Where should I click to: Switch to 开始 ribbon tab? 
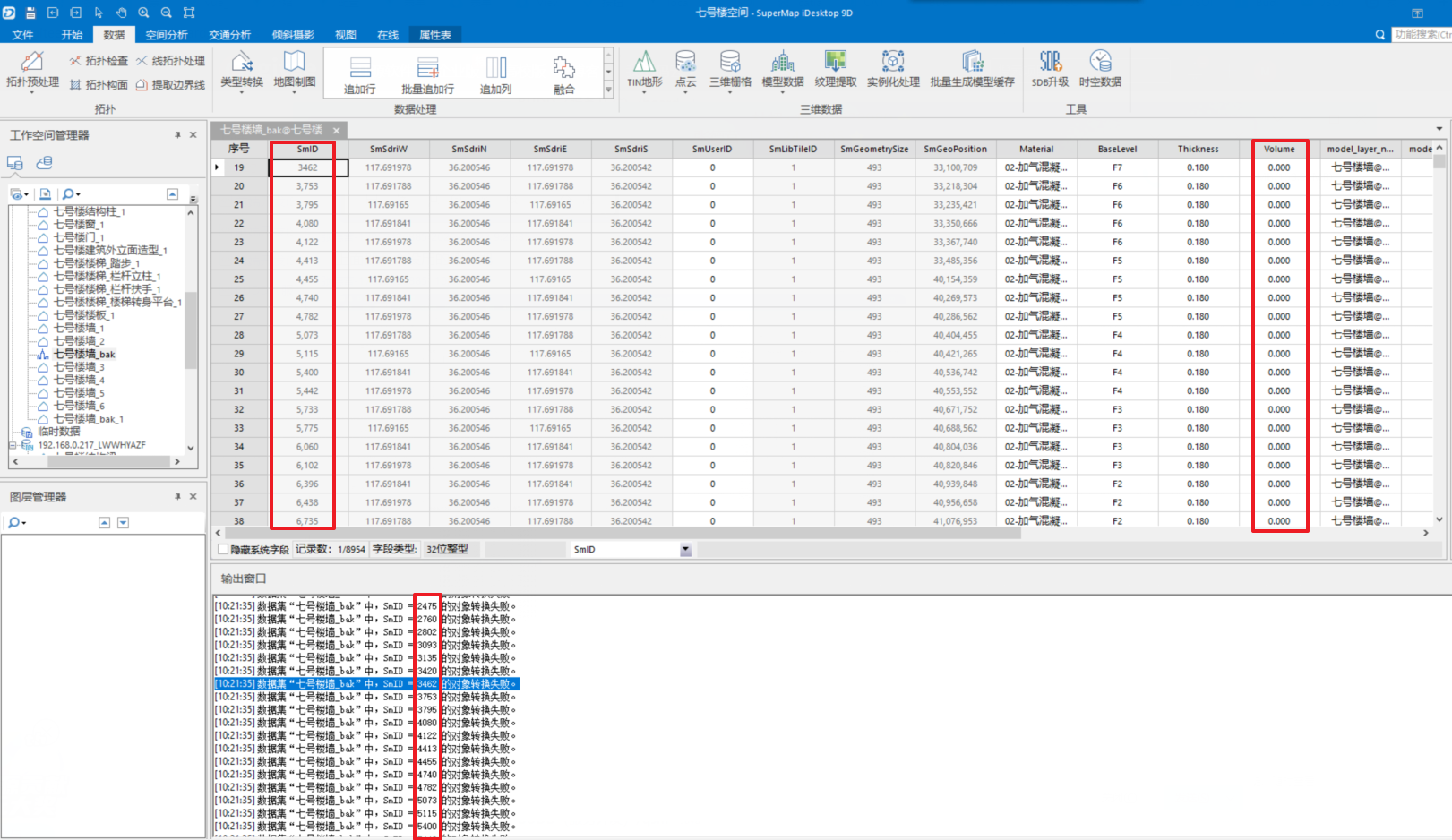(x=72, y=35)
